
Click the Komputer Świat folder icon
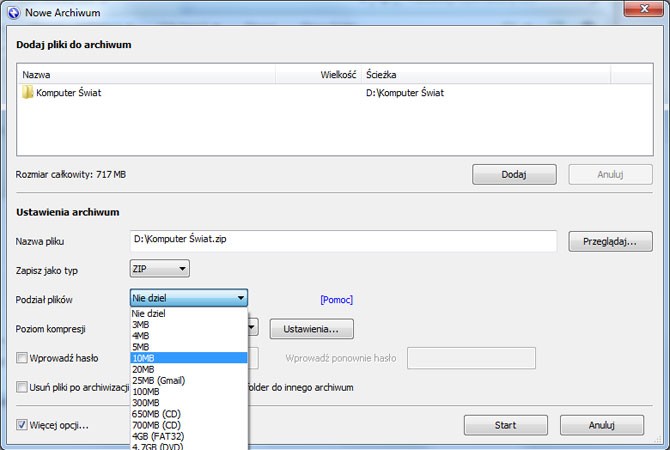coord(26,93)
